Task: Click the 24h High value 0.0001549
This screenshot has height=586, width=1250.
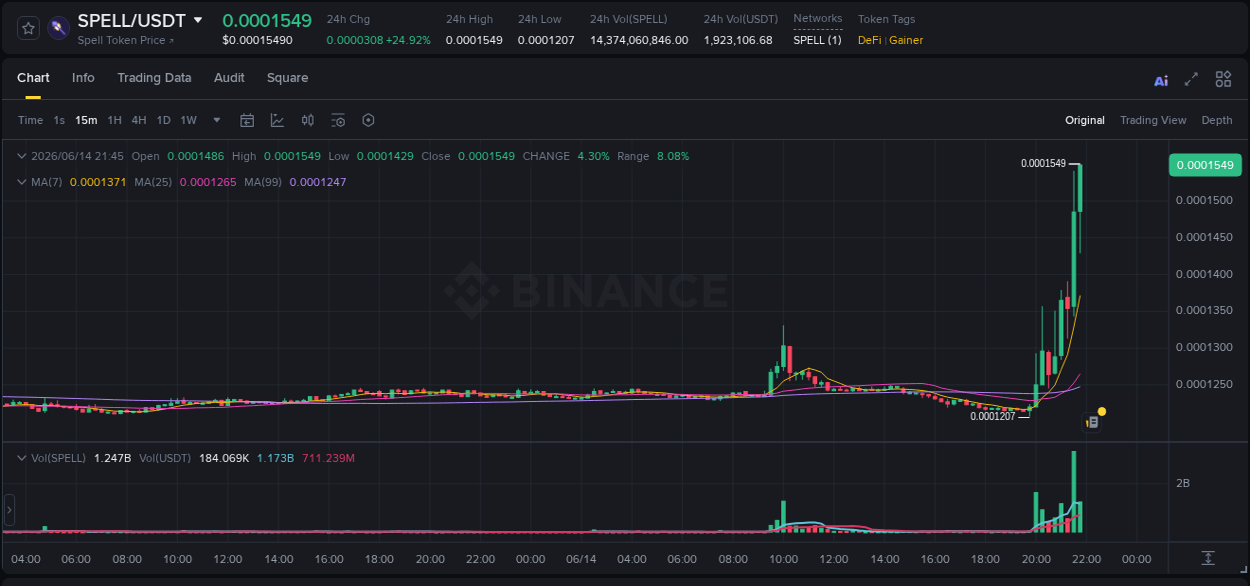Action: 474,40
